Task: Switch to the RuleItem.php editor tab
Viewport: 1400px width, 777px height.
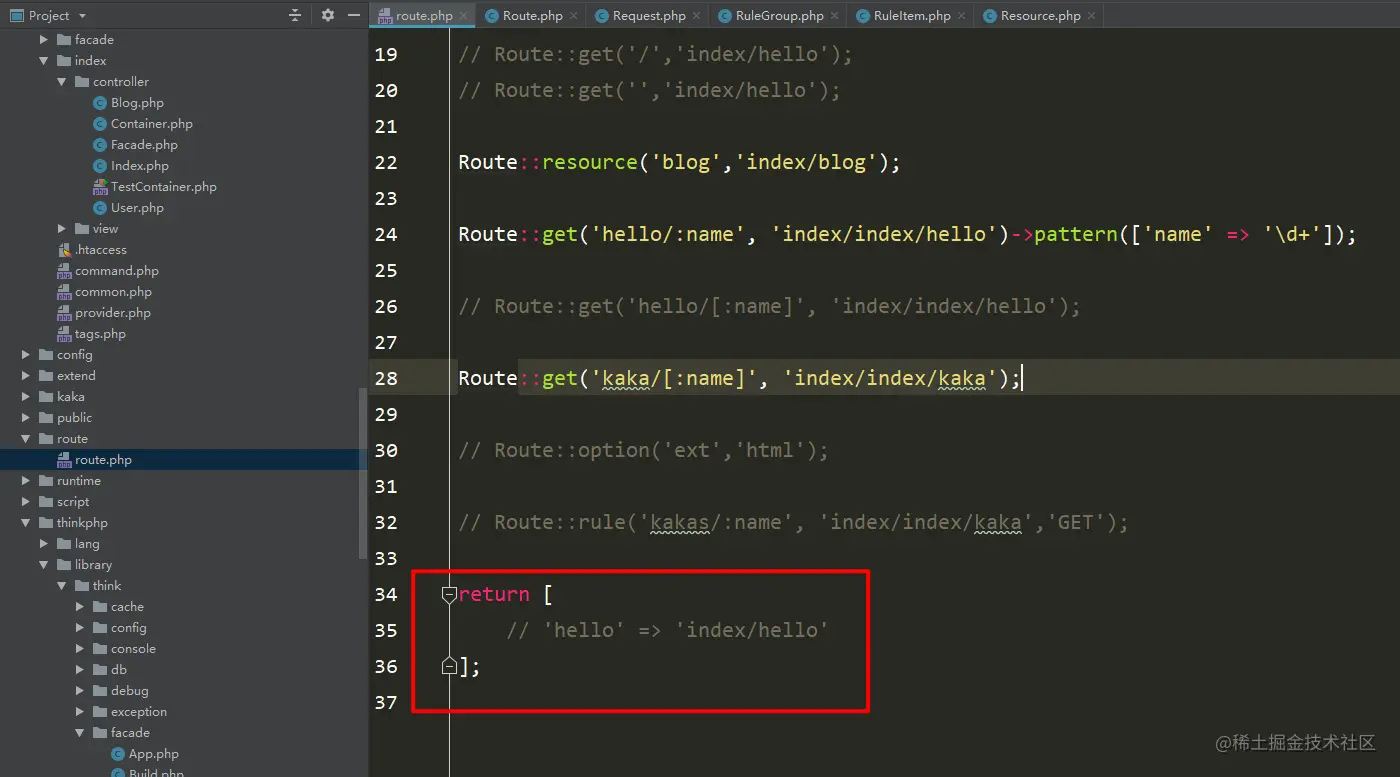Action: tap(910, 15)
